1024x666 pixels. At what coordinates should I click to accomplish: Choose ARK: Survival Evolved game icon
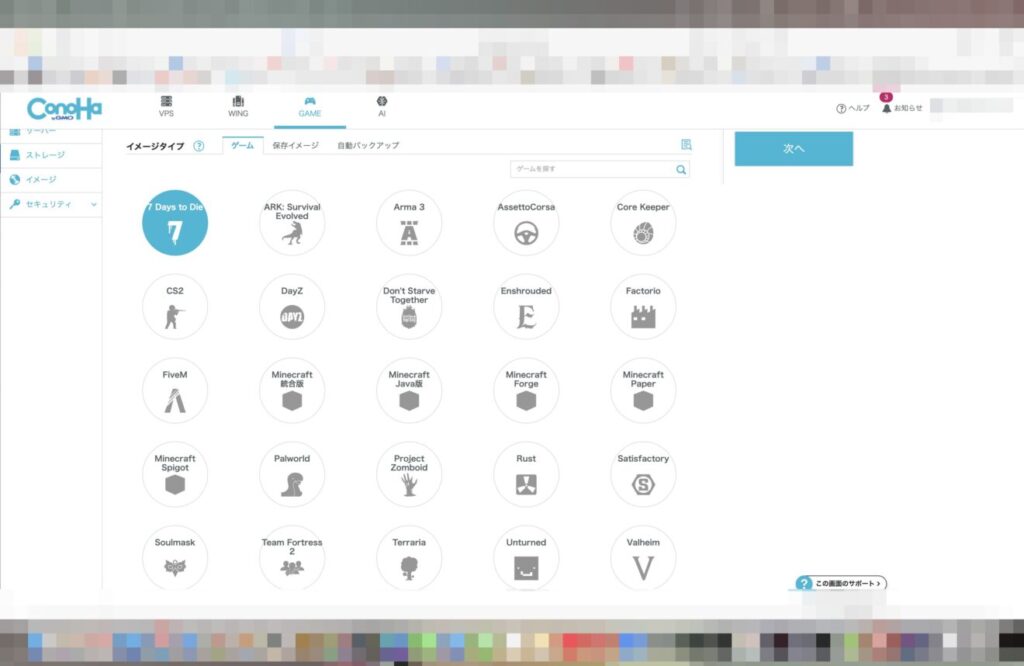point(292,223)
